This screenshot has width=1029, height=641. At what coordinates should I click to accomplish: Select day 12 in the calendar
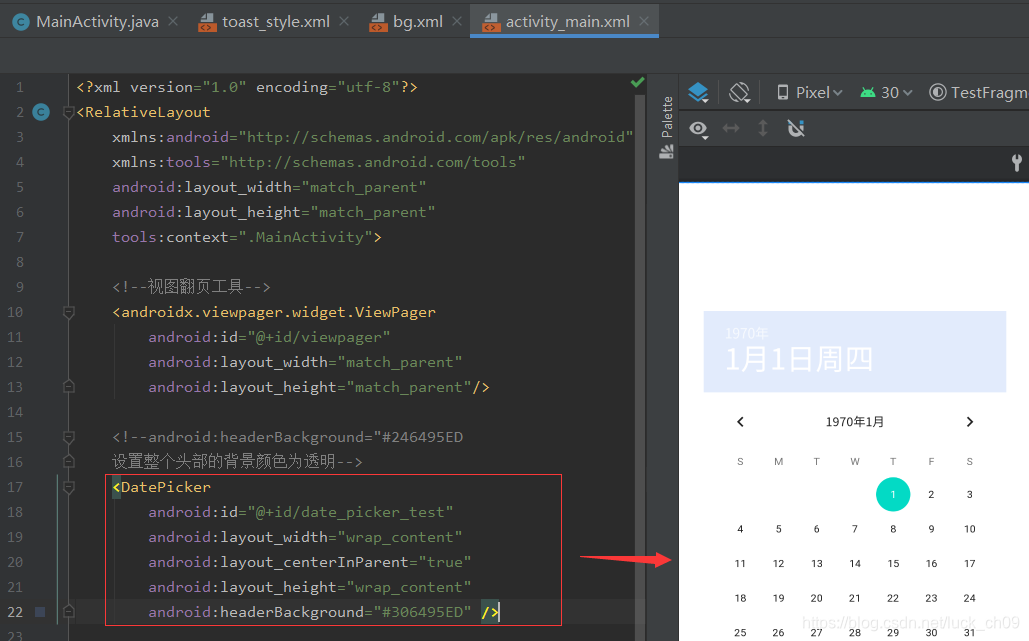[x=778, y=564]
